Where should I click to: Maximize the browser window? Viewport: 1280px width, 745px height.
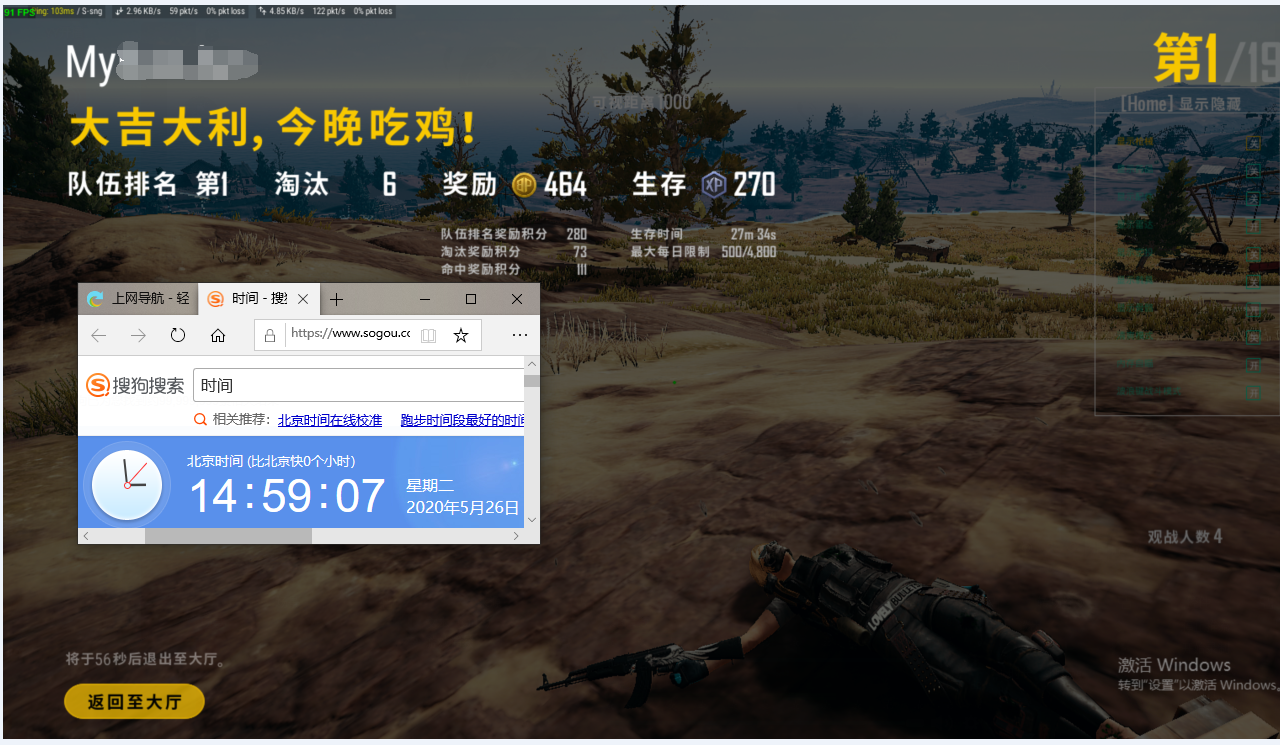pyautogui.click(x=471, y=299)
